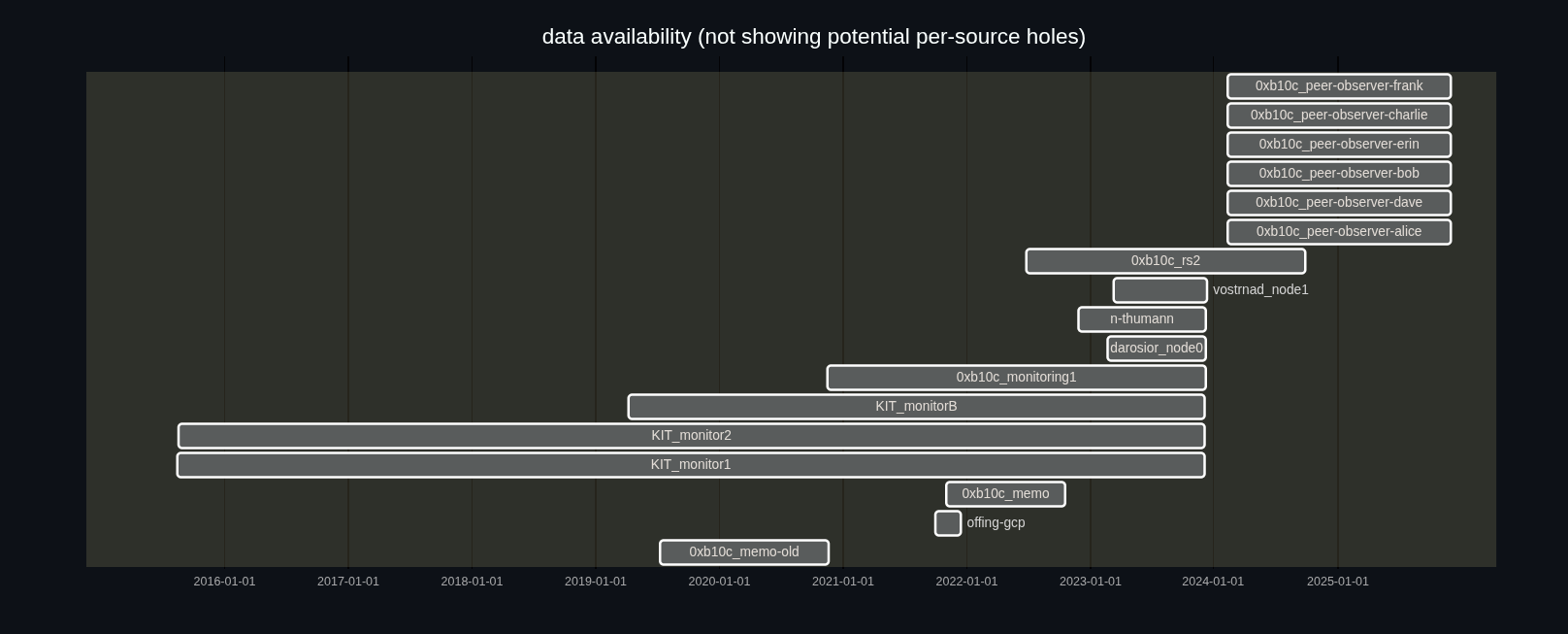Select the unlabeled bar beside vostrnad_node1
Screen dimensions: 1568x634
pyautogui.click(x=1160, y=290)
